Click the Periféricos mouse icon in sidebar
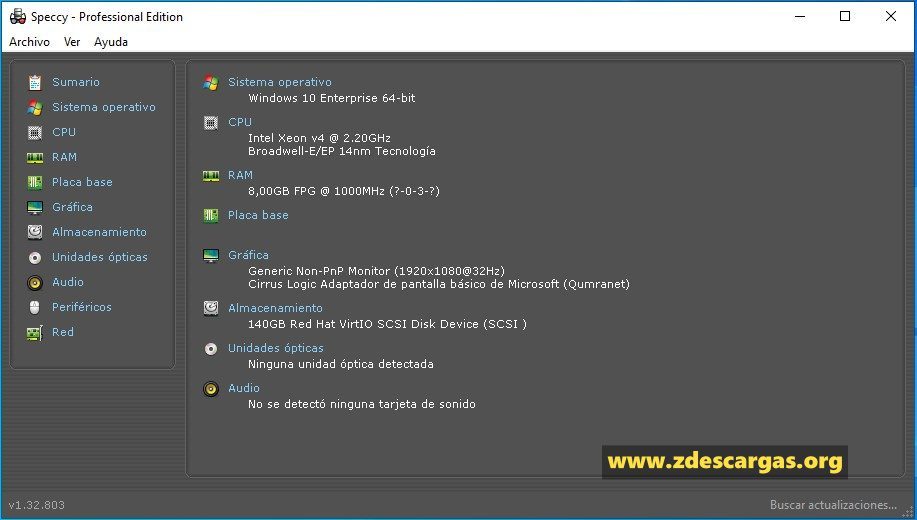The image size is (917, 520). tap(35, 307)
